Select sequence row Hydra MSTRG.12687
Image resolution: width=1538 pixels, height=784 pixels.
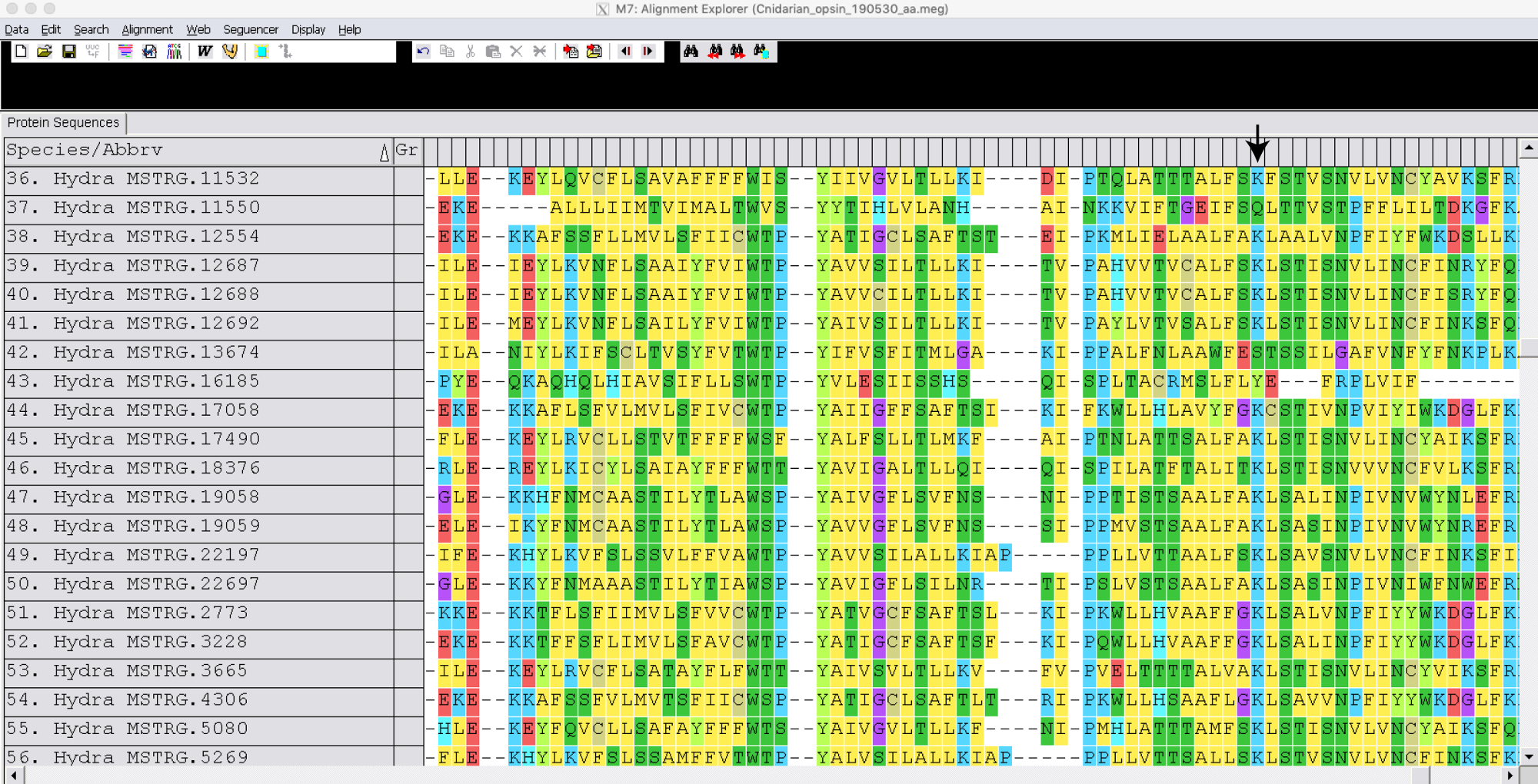point(198,267)
